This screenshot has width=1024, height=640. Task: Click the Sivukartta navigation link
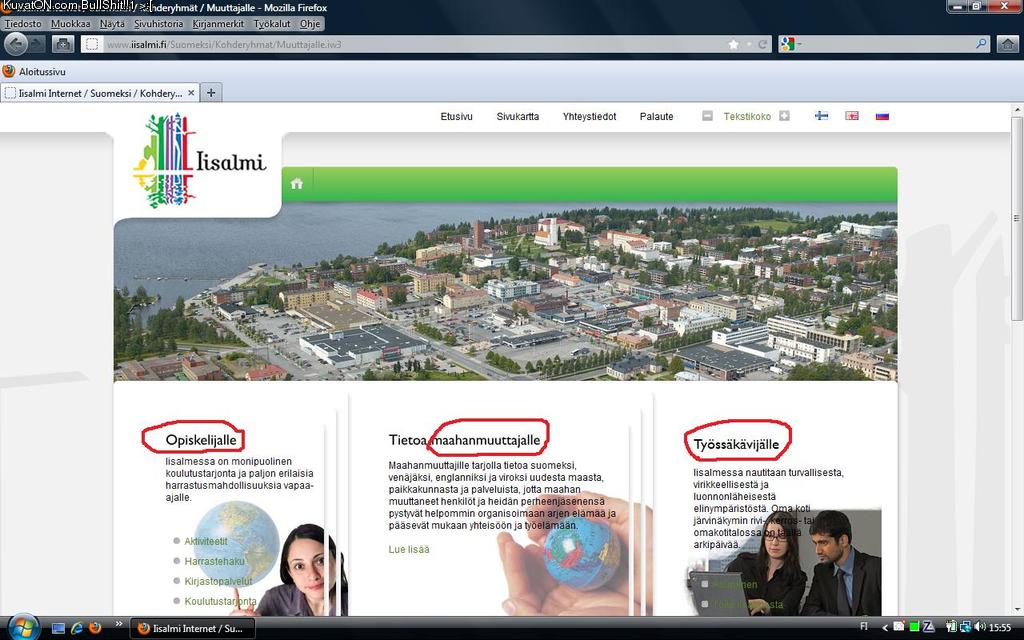click(517, 116)
